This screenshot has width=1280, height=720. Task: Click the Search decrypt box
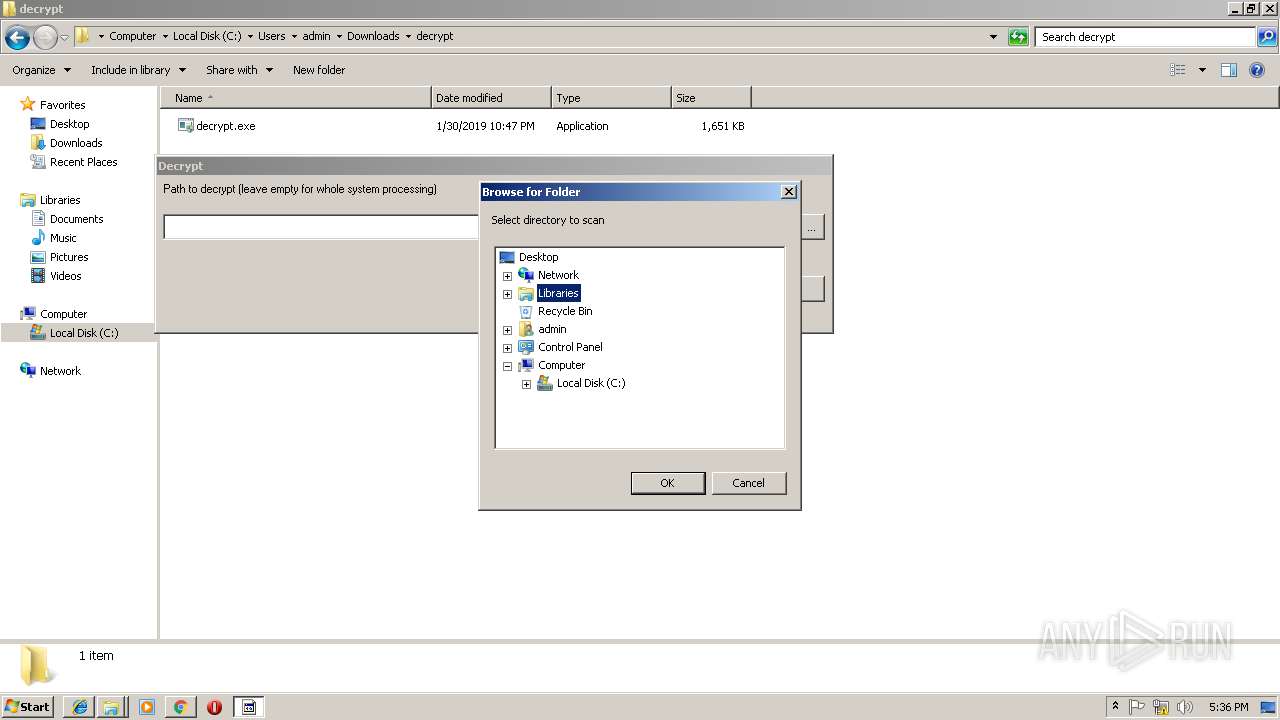coord(1146,37)
